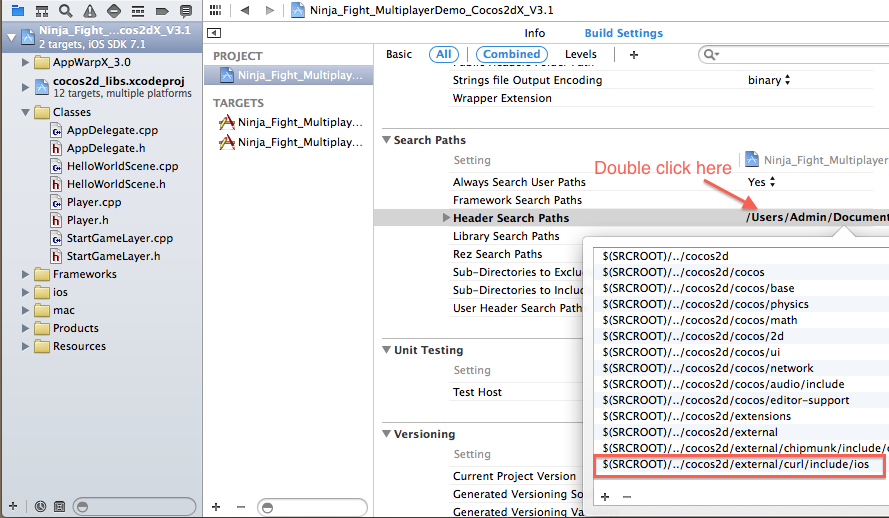Viewport: 889px width, 518px height.
Task: Open AppDelegate.h file
Action: [x=98, y=148]
